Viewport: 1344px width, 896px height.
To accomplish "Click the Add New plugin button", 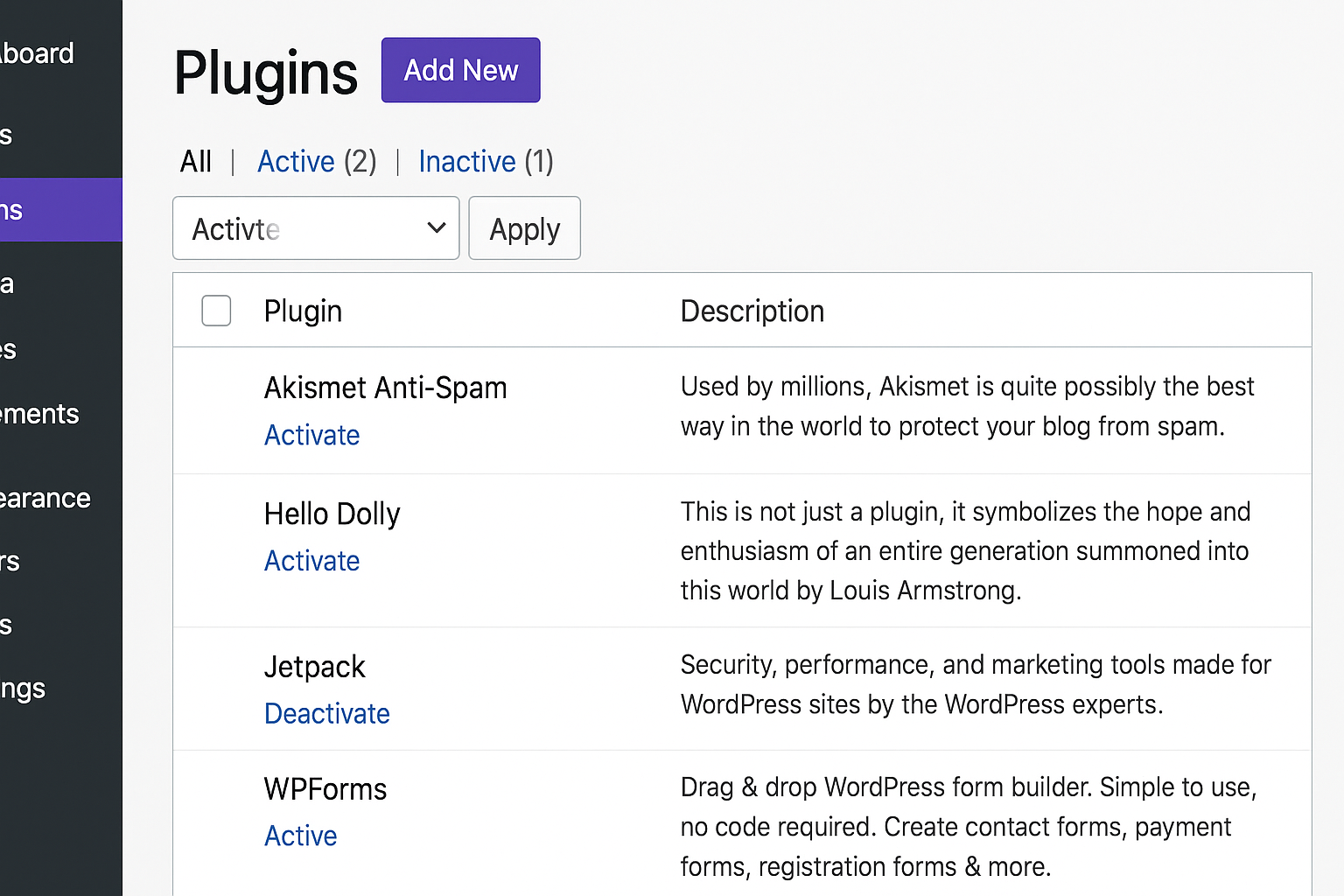I will tap(460, 70).
